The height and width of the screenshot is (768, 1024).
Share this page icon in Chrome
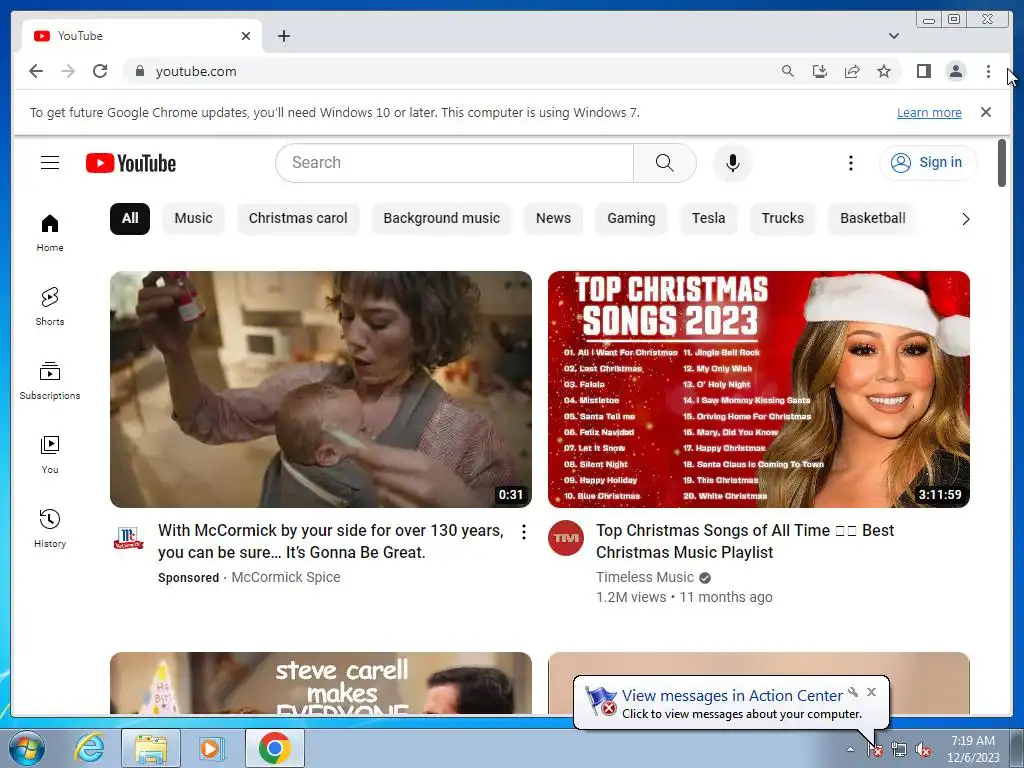pos(852,71)
